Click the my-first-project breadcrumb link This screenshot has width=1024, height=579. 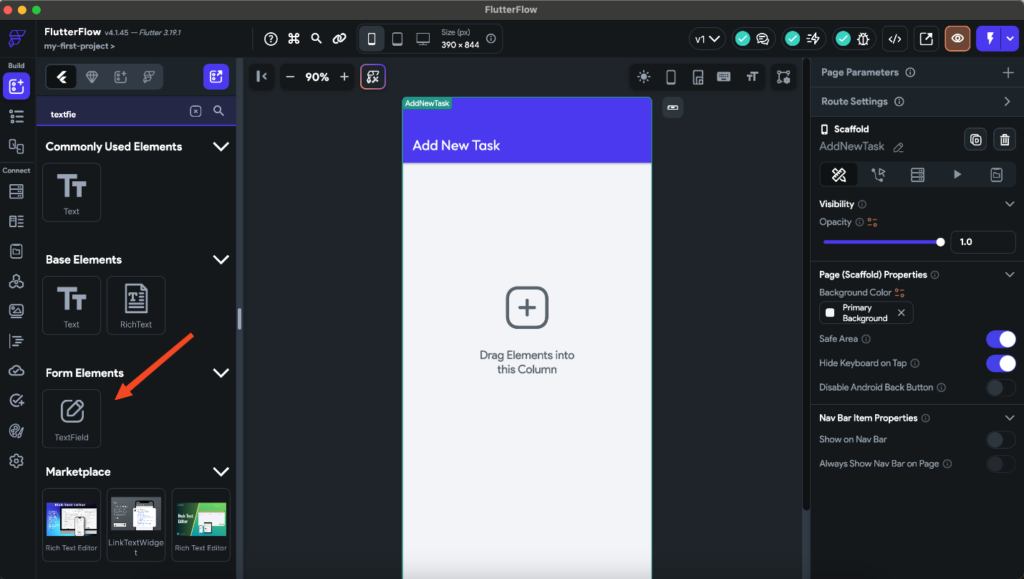[x=79, y=46]
